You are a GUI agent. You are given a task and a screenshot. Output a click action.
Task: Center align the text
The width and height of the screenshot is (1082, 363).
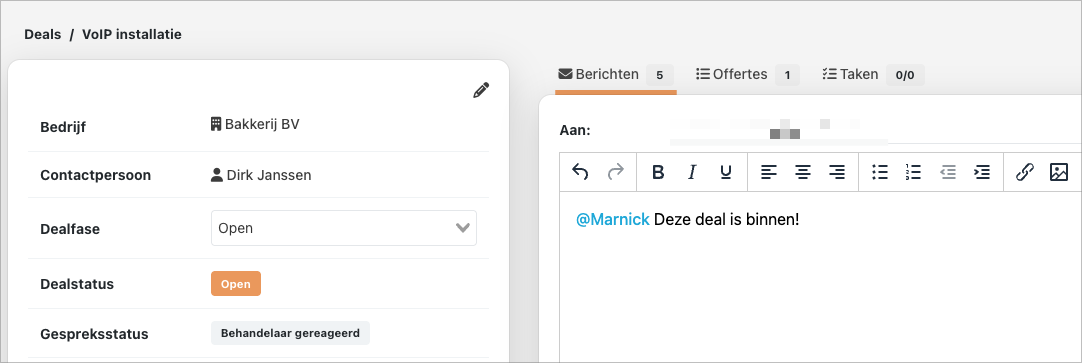click(803, 173)
